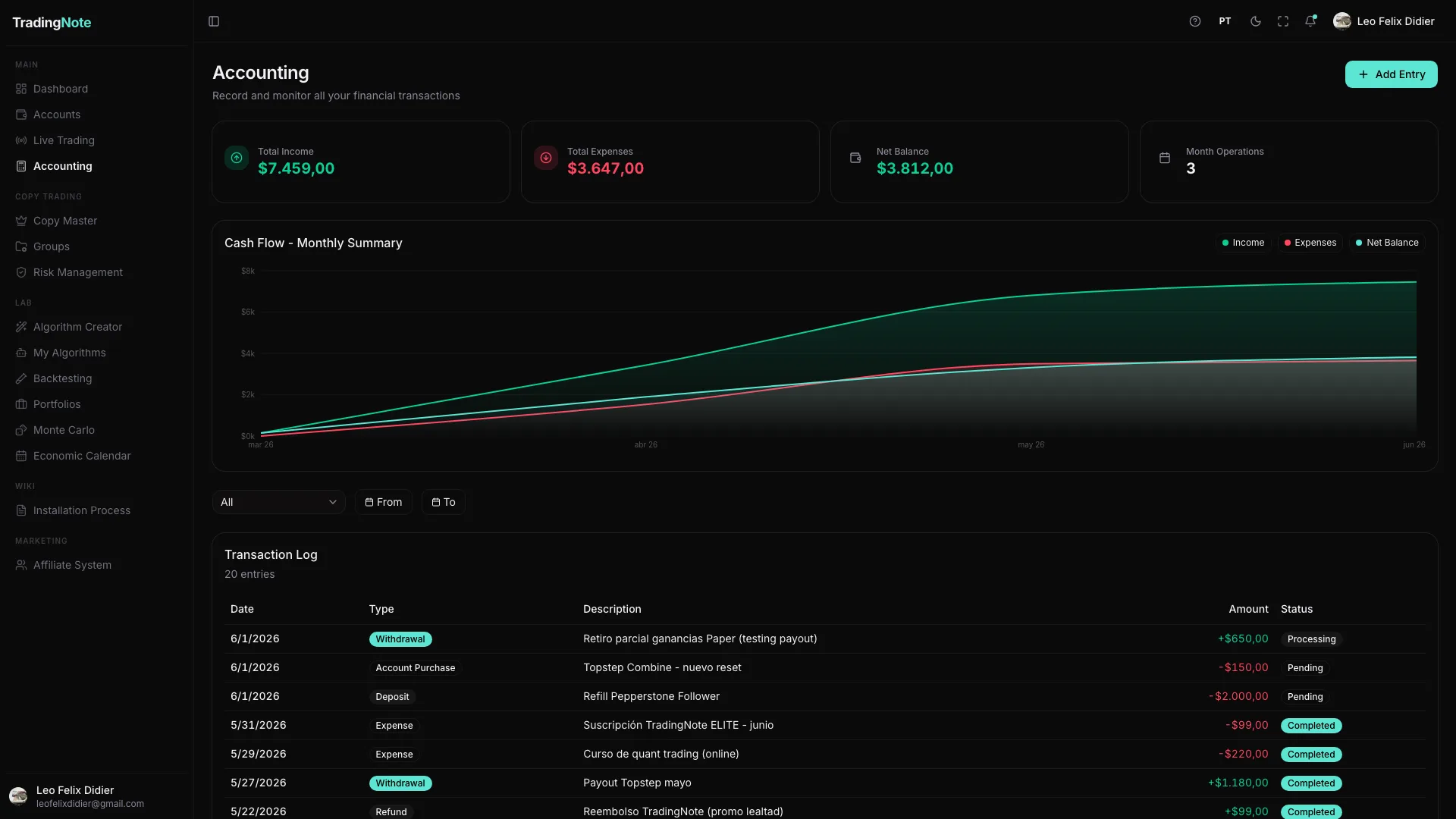Toggle Net Balance legend item

pos(1387,243)
